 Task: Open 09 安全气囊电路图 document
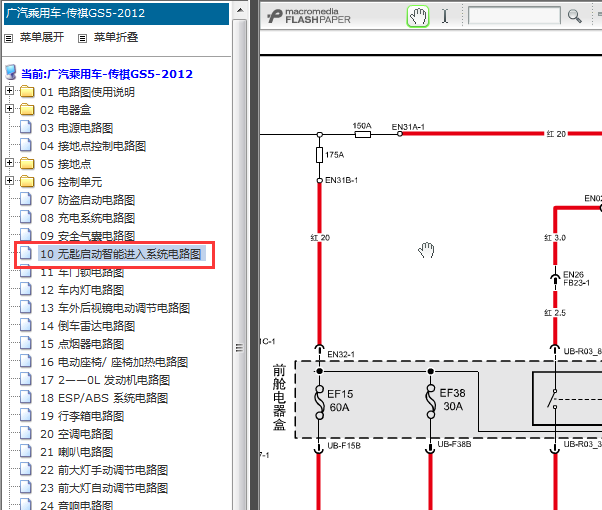[x=88, y=236]
